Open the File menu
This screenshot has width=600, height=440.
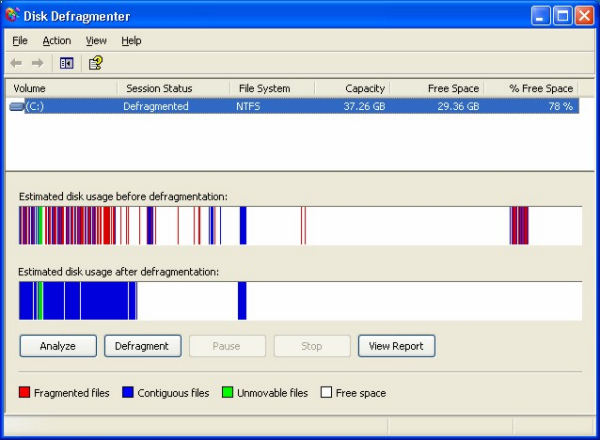pyautogui.click(x=20, y=41)
